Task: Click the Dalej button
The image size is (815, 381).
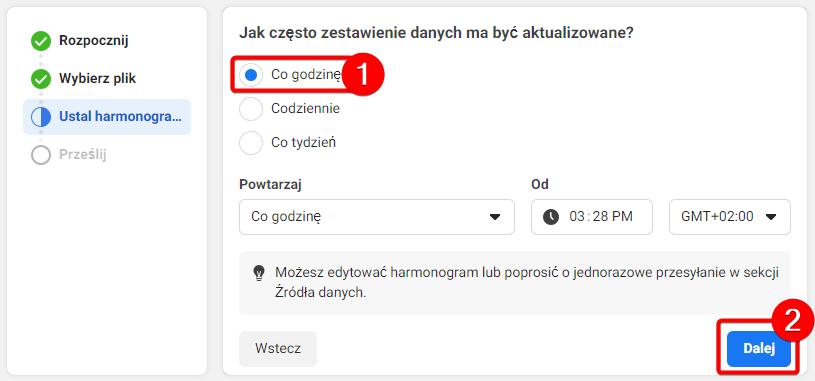Action: 759,349
